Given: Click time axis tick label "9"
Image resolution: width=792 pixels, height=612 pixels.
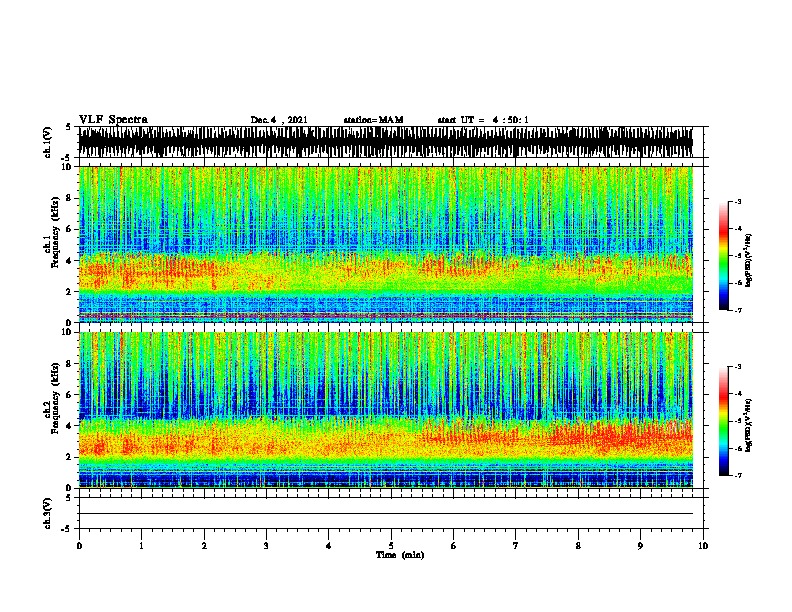Looking at the screenshot, I should [640, 546].
